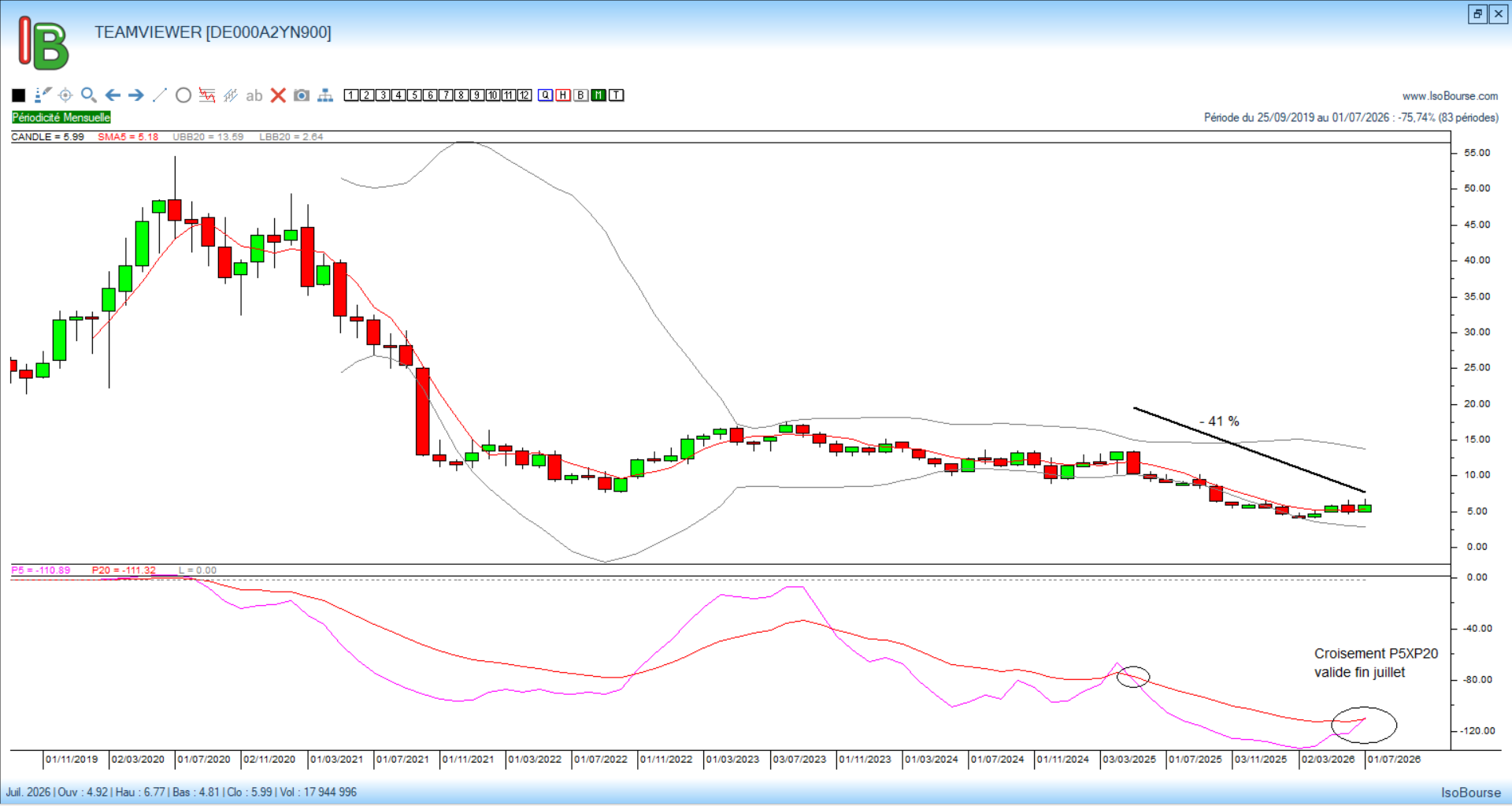This screenshot has width=1512, height=806.
Task: Click the '- 41 %' chart annotation
Action: (1219, 422)
